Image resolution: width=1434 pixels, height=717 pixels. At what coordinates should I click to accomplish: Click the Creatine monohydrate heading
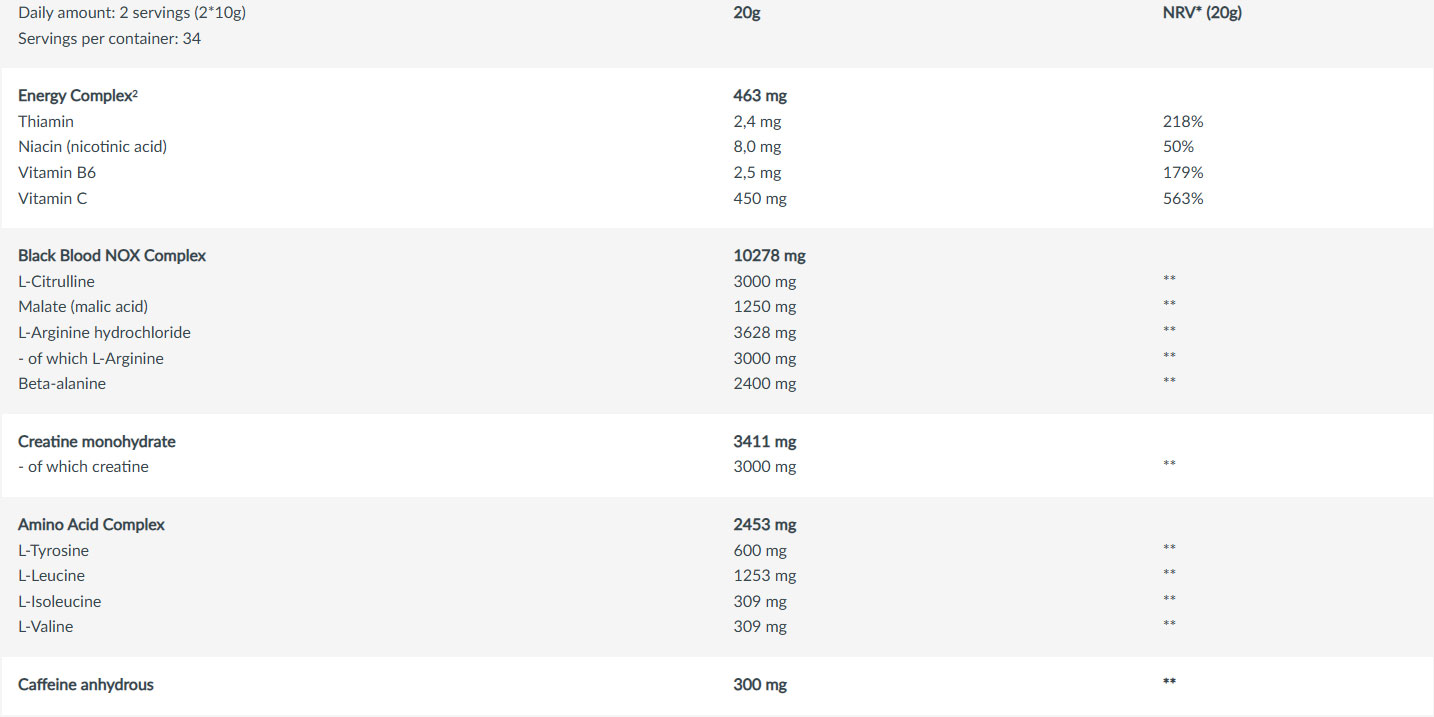[97, 442]
